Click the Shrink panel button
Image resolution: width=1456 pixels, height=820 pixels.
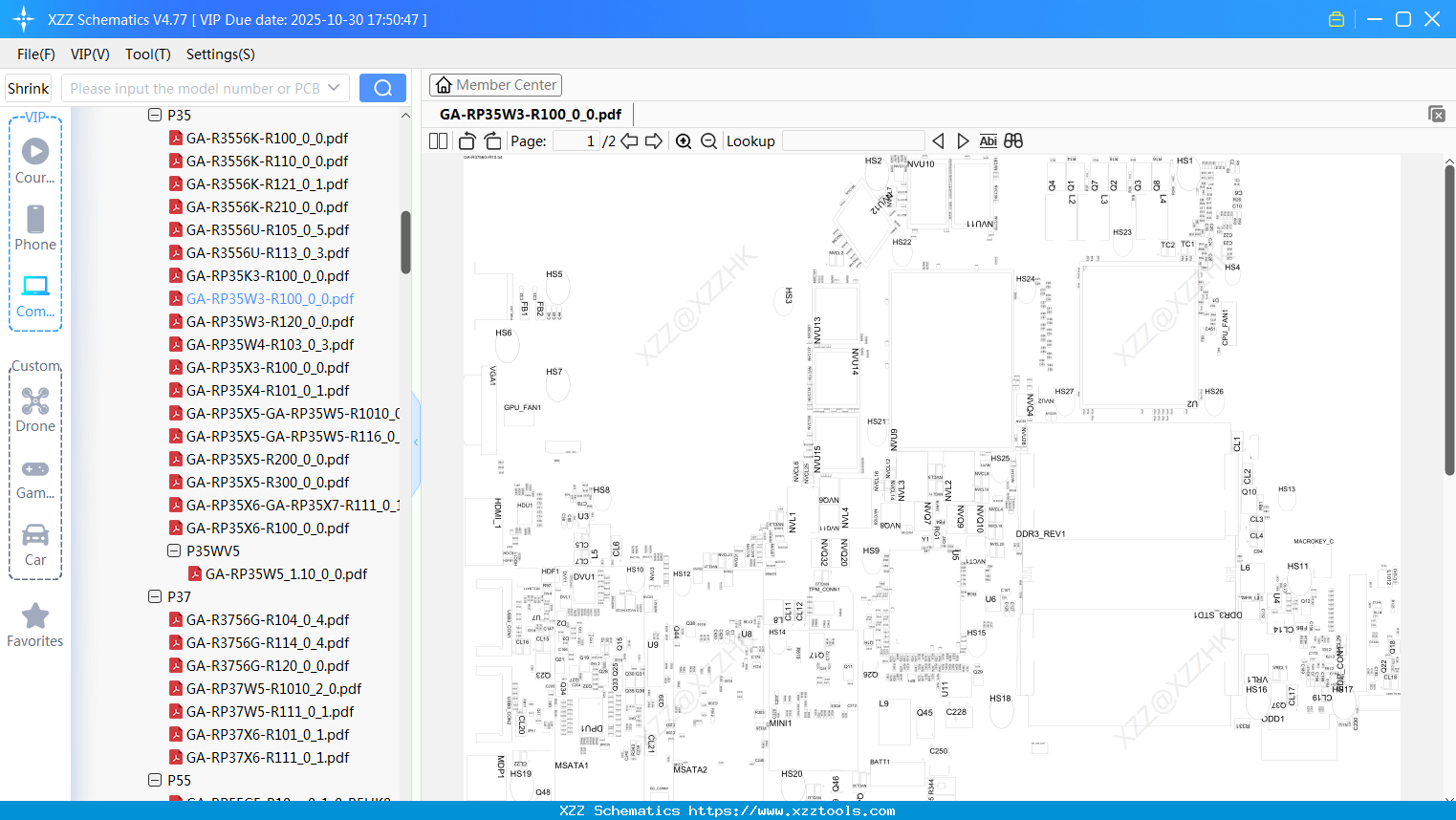click(28, 88)
